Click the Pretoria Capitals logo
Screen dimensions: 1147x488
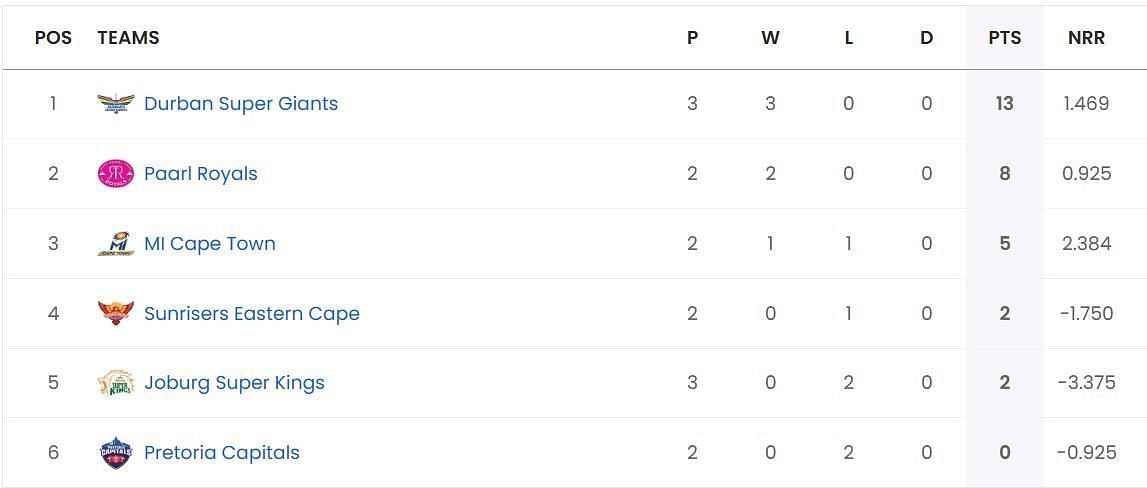(x=116, y=453)
